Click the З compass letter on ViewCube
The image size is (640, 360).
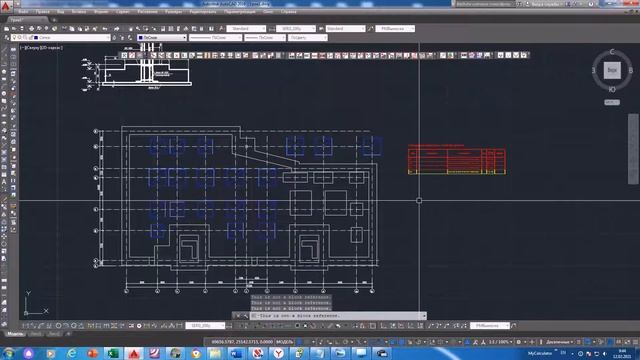pyautogui.click(x=593, y=71)
